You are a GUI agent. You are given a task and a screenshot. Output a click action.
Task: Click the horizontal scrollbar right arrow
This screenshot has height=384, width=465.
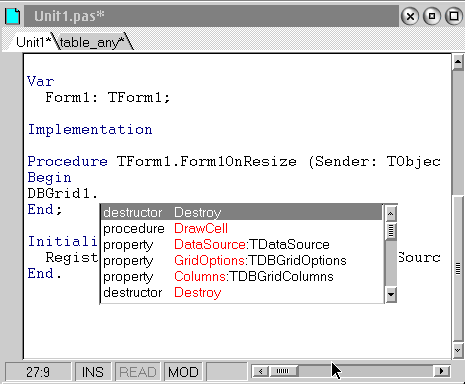(x=442, y=371)
